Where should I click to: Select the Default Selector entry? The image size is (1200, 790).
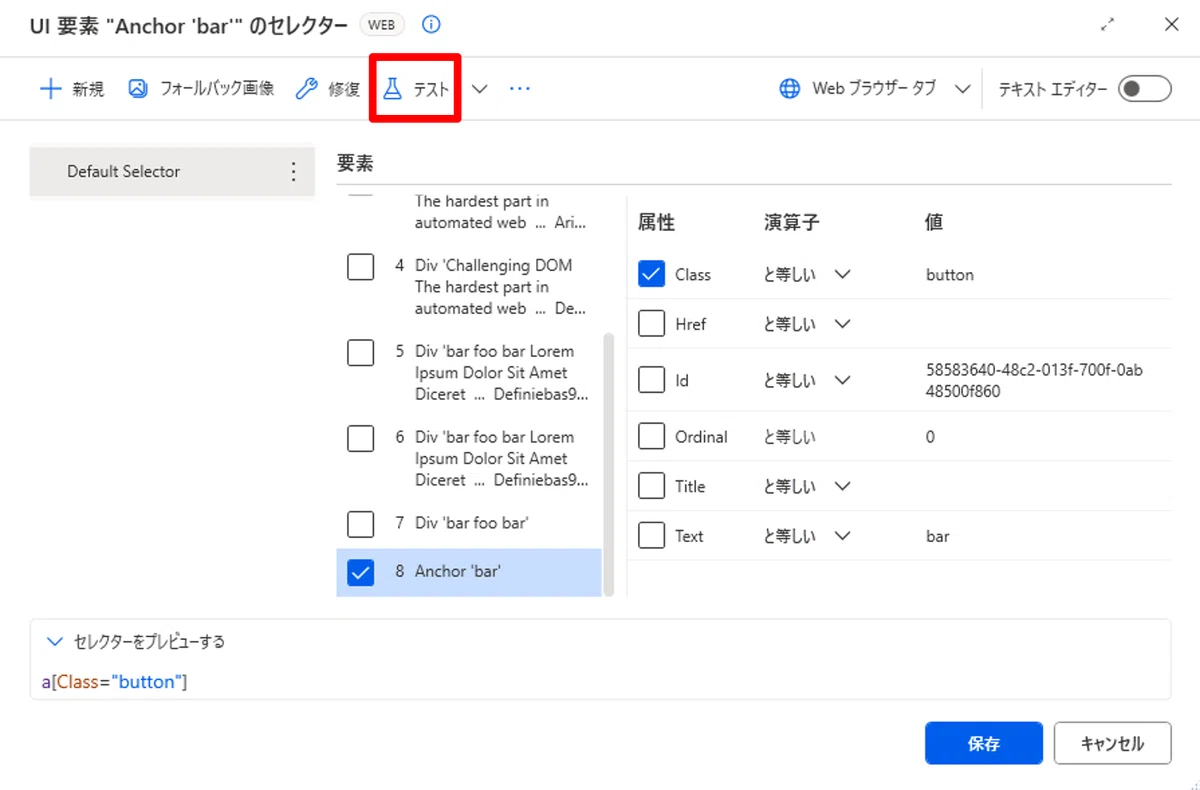coord(172,172)
